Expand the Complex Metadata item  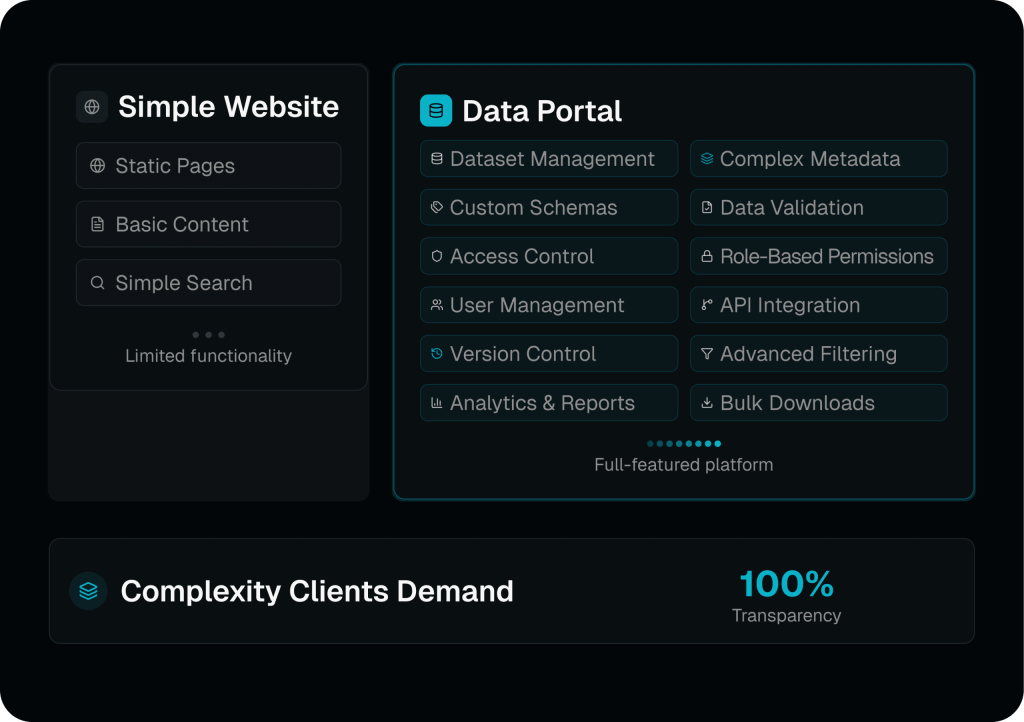818,158
